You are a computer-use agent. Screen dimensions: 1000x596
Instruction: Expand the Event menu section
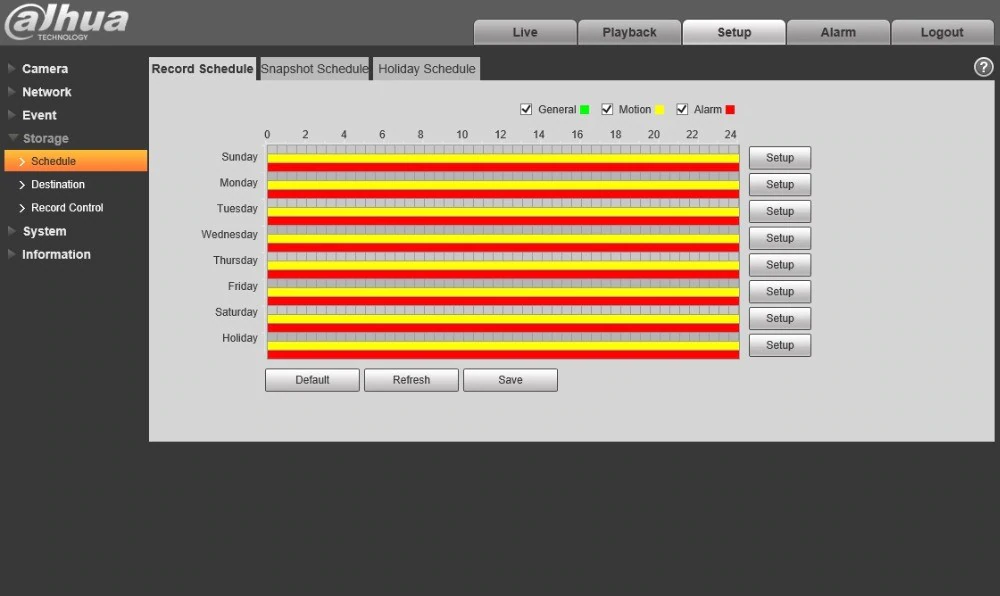tap(40, 115)
